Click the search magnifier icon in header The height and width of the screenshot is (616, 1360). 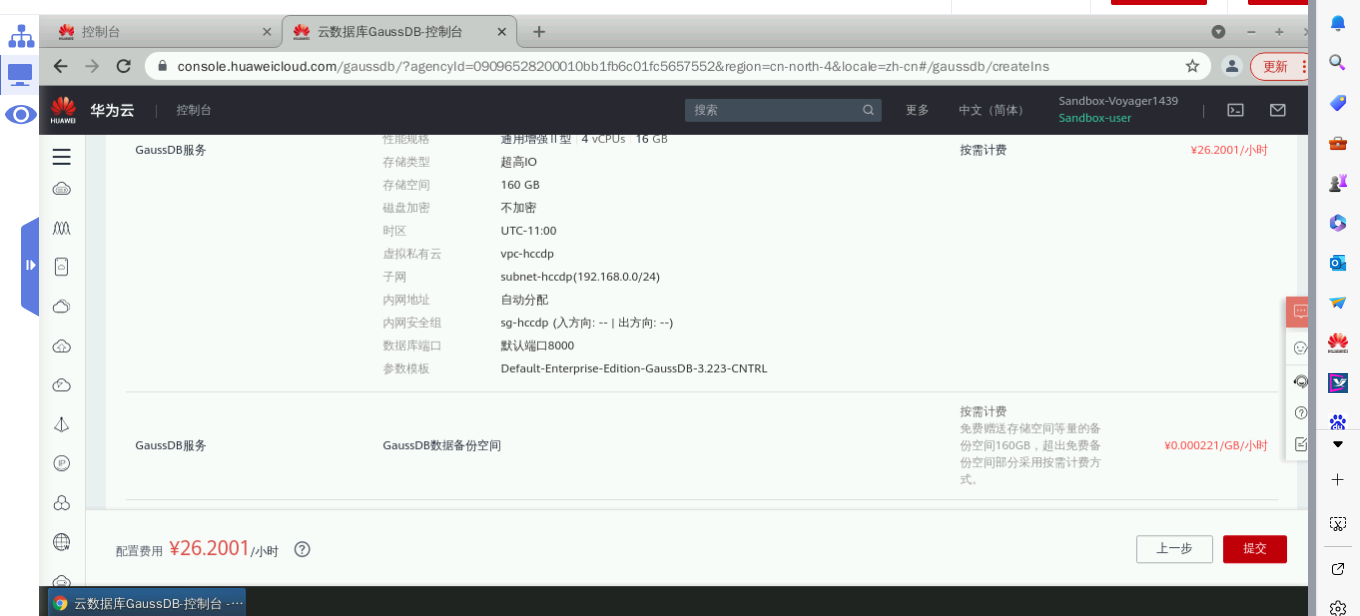869,110
